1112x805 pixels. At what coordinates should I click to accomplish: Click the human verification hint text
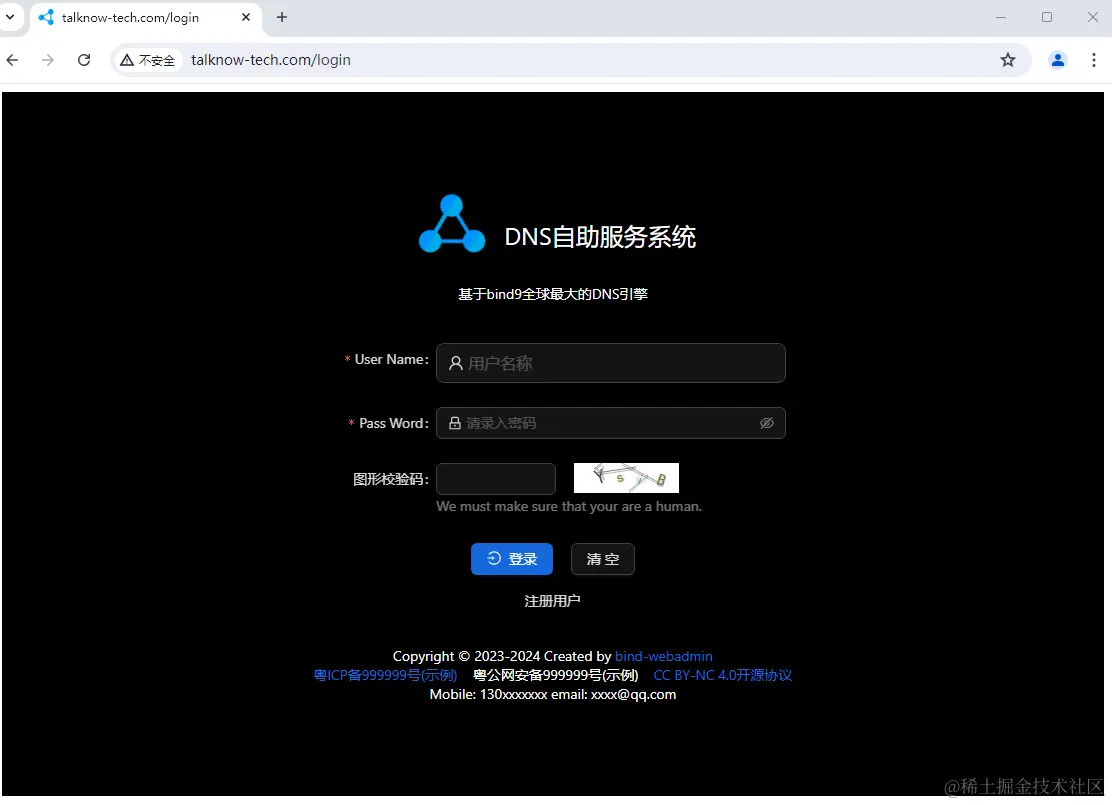[x=569, y=506]
